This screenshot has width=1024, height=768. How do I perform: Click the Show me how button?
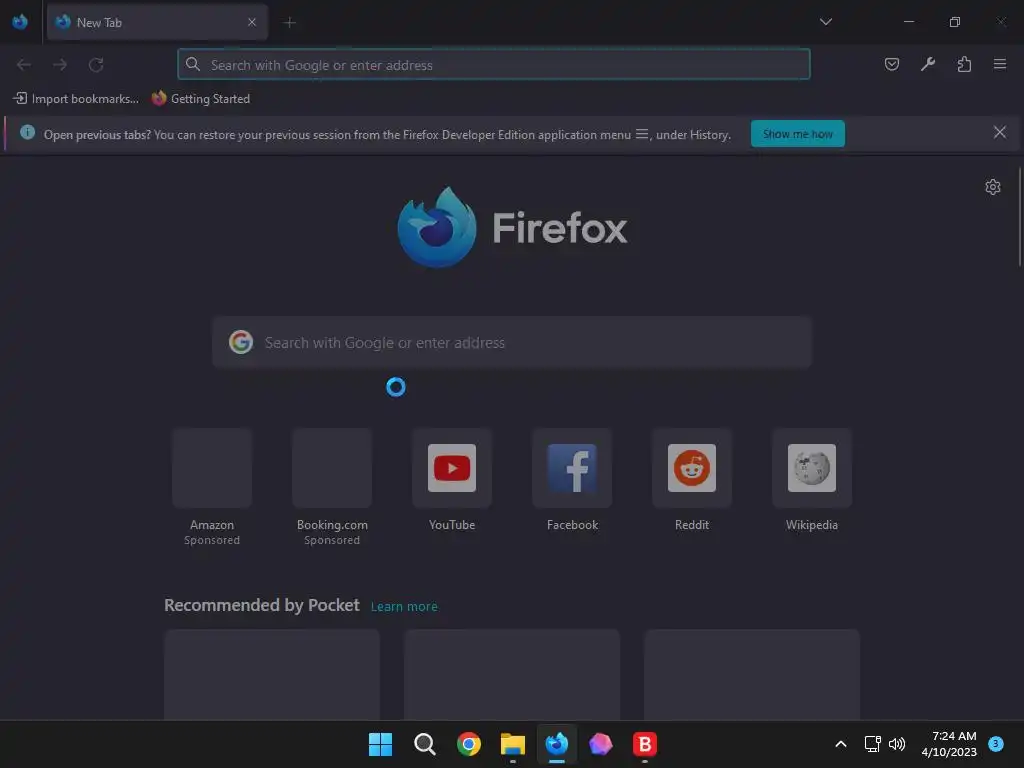(x=797, y=134)
